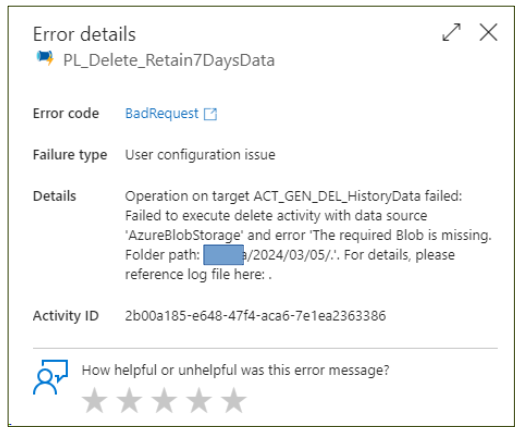
Task: Rate the error message one star
Action: 95,400
